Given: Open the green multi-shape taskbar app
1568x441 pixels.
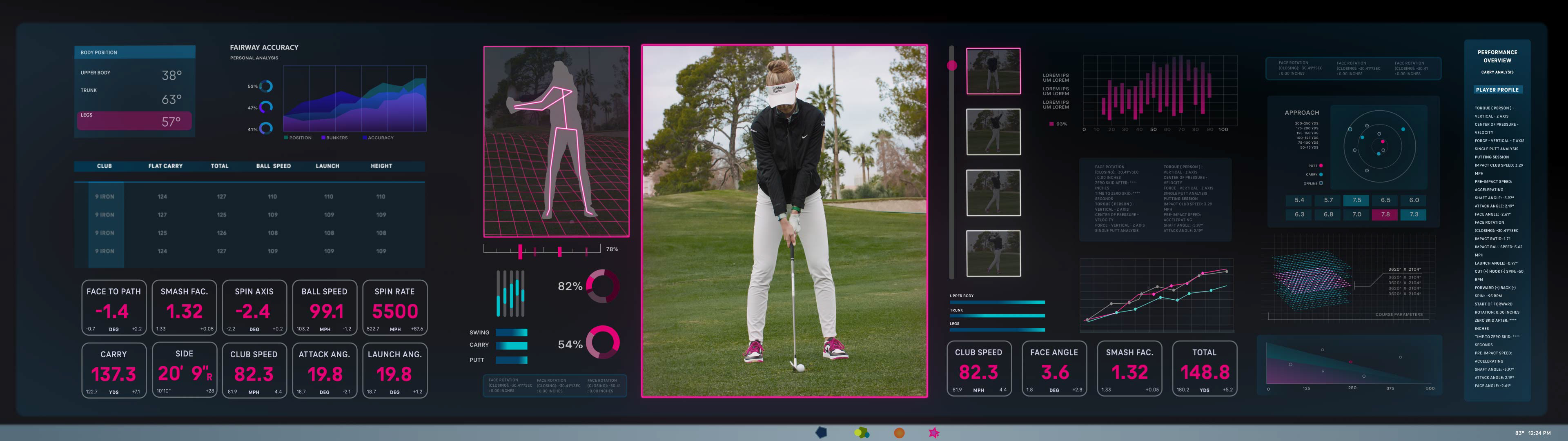Looking at the screenshot, I should (861, 432).
